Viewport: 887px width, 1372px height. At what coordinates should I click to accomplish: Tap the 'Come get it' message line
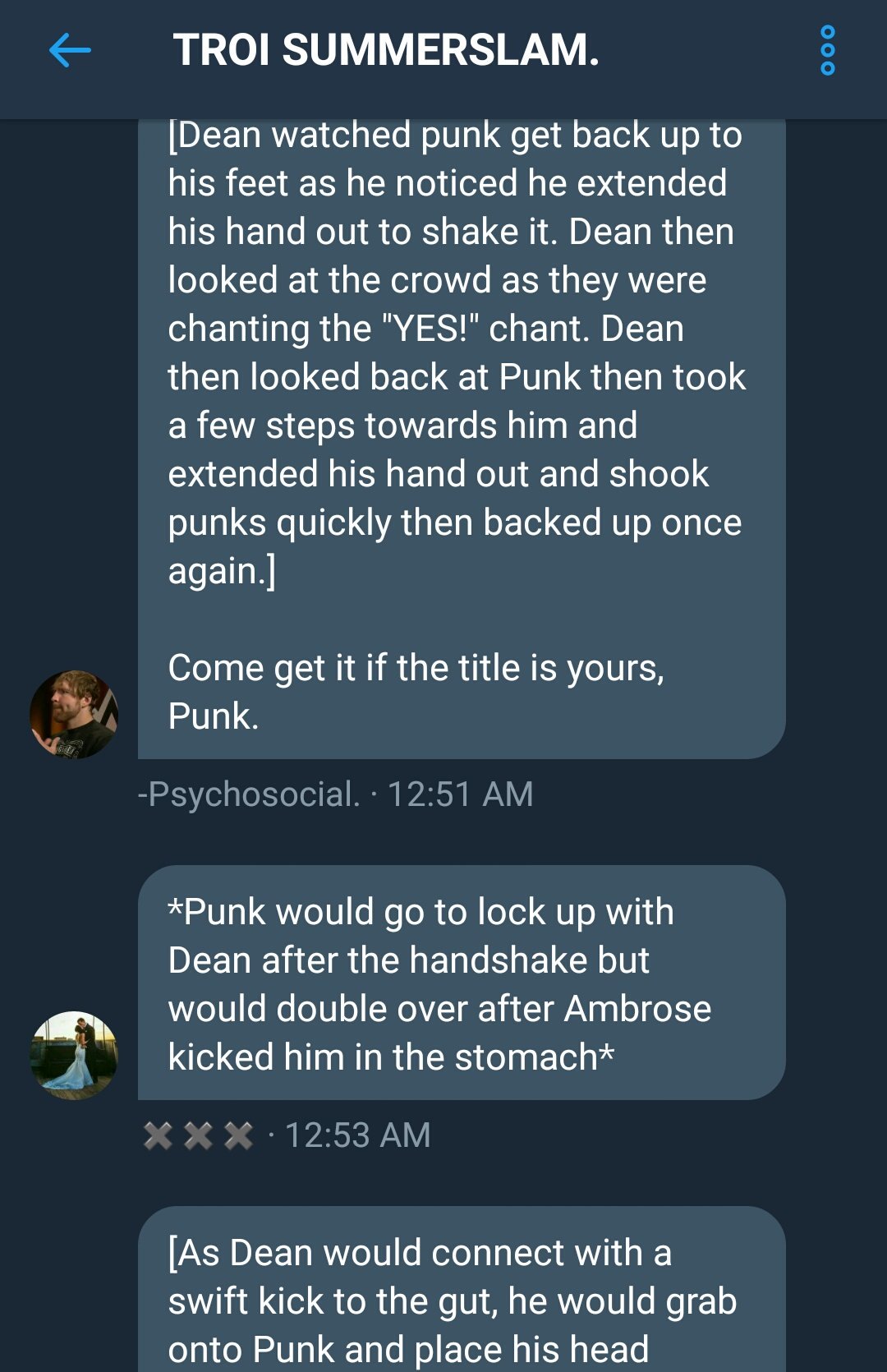coord(416,692)
